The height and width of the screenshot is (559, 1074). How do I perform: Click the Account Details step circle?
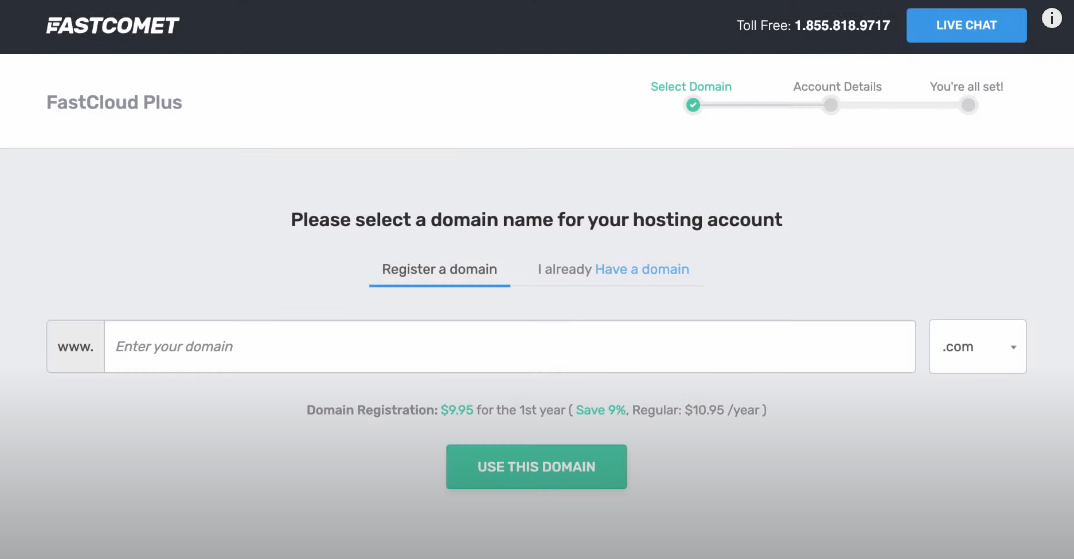pos(830,105)
